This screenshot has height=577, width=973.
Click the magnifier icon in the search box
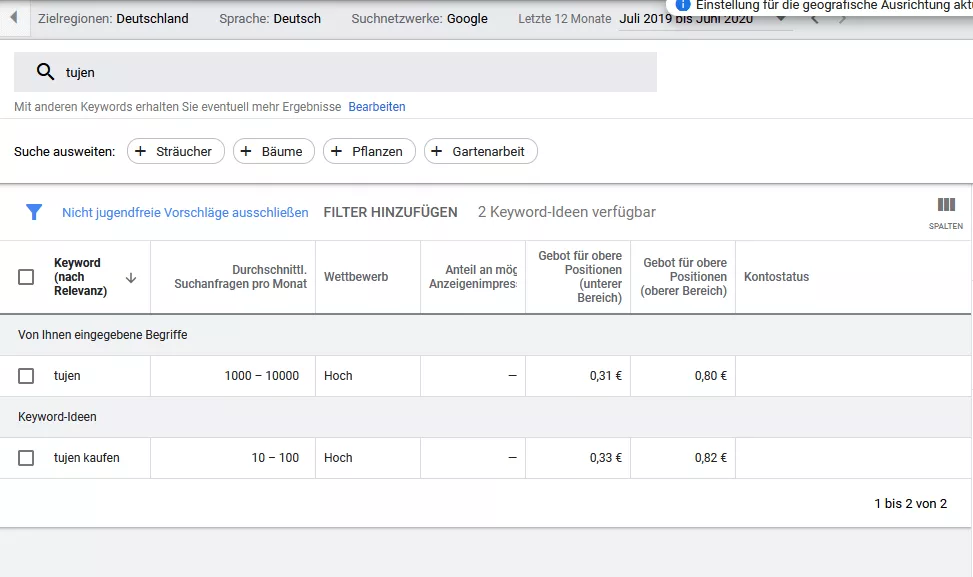click(45, 72)
